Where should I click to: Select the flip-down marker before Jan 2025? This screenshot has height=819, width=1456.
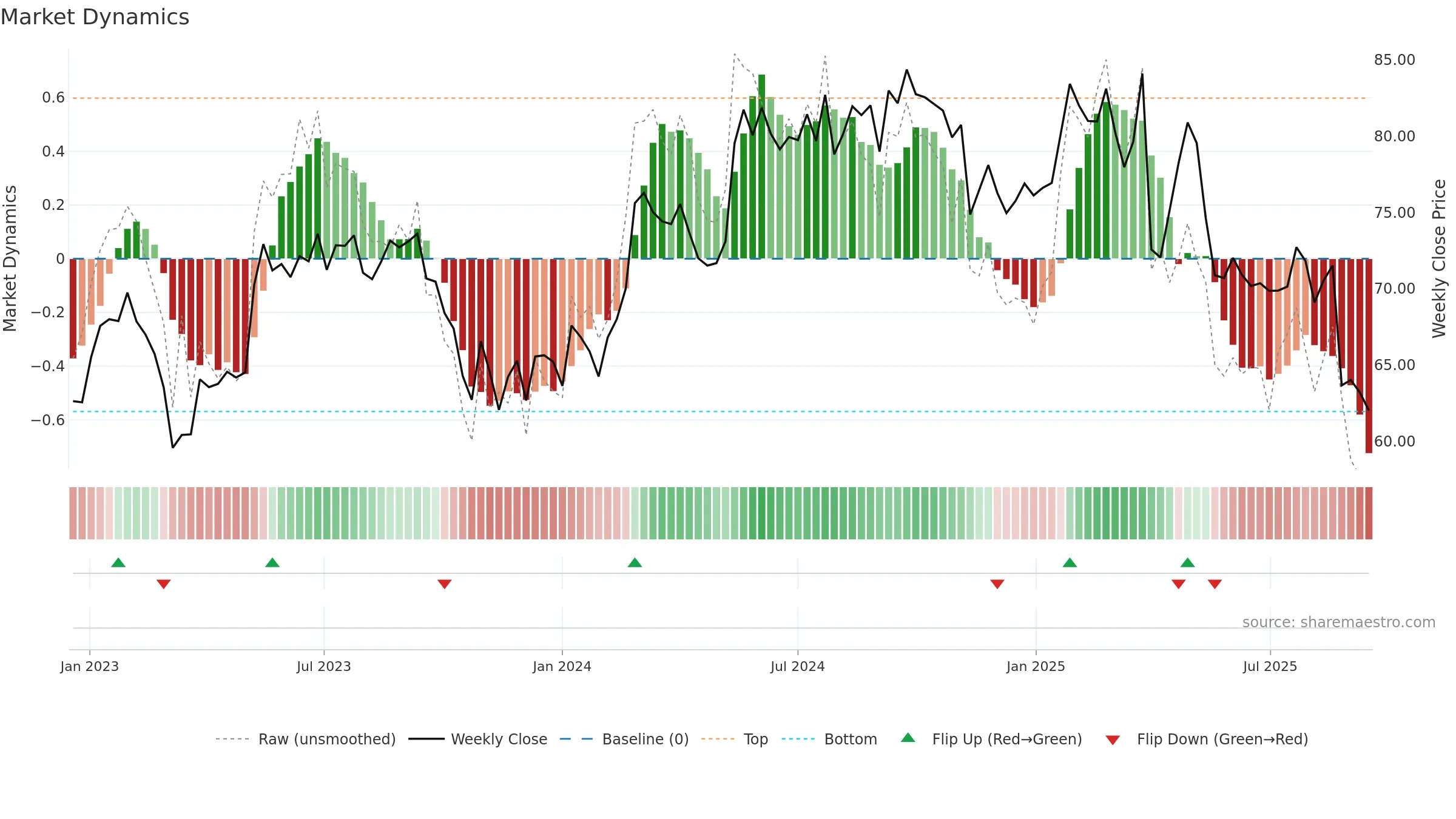997,584
